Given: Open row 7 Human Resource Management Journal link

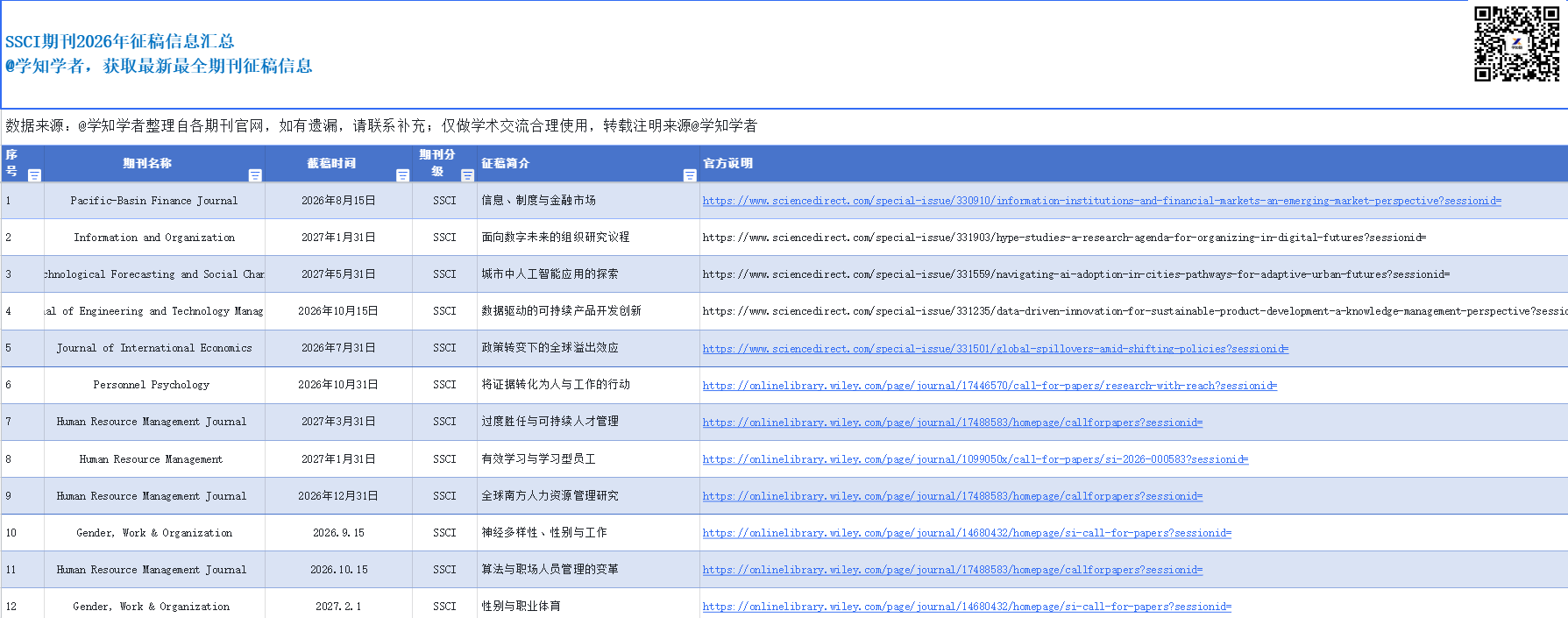Looking at the screenshot, I should (953, 423).
